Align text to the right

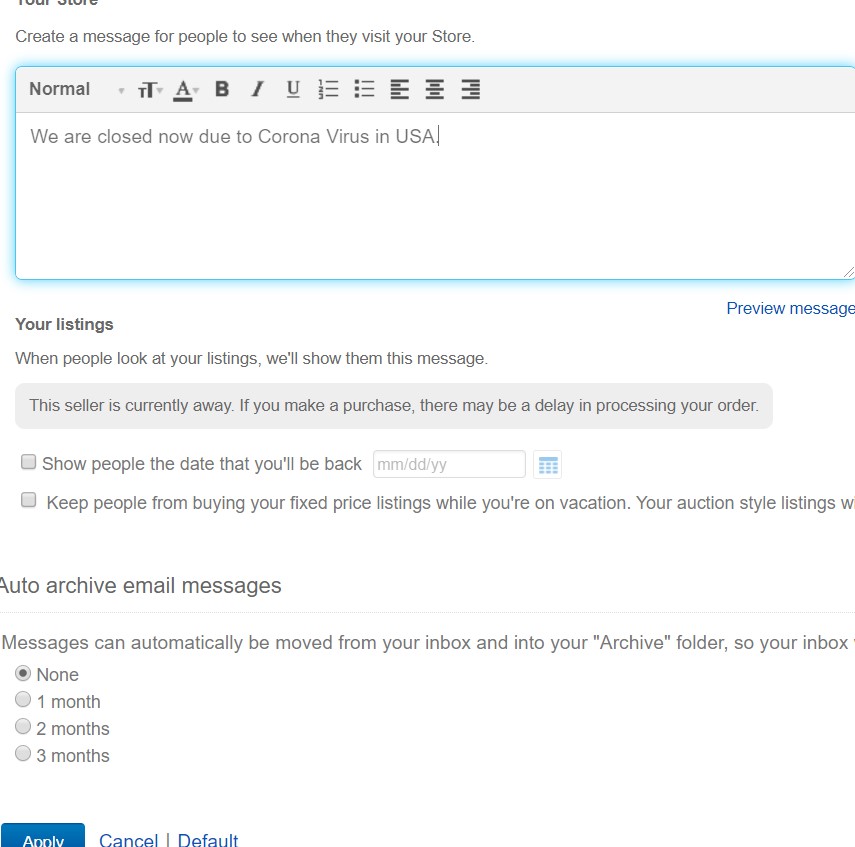[471, 89]
